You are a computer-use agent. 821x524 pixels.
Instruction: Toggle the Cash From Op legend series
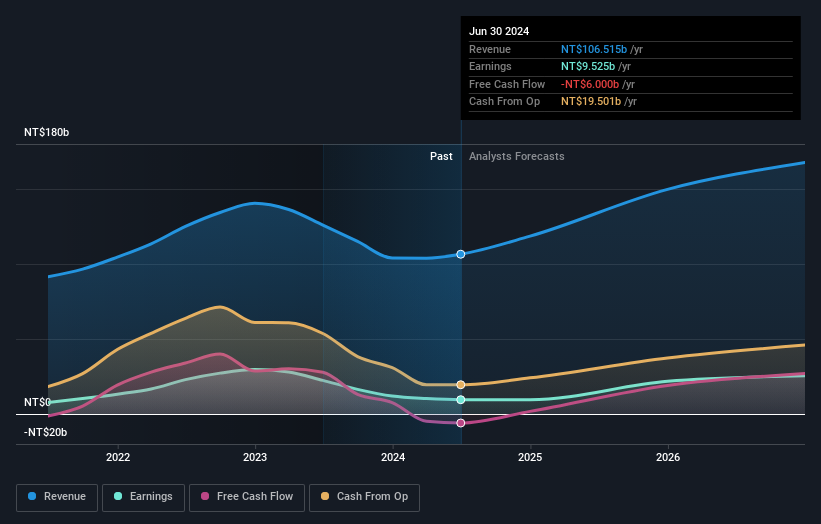click(364, 497)
